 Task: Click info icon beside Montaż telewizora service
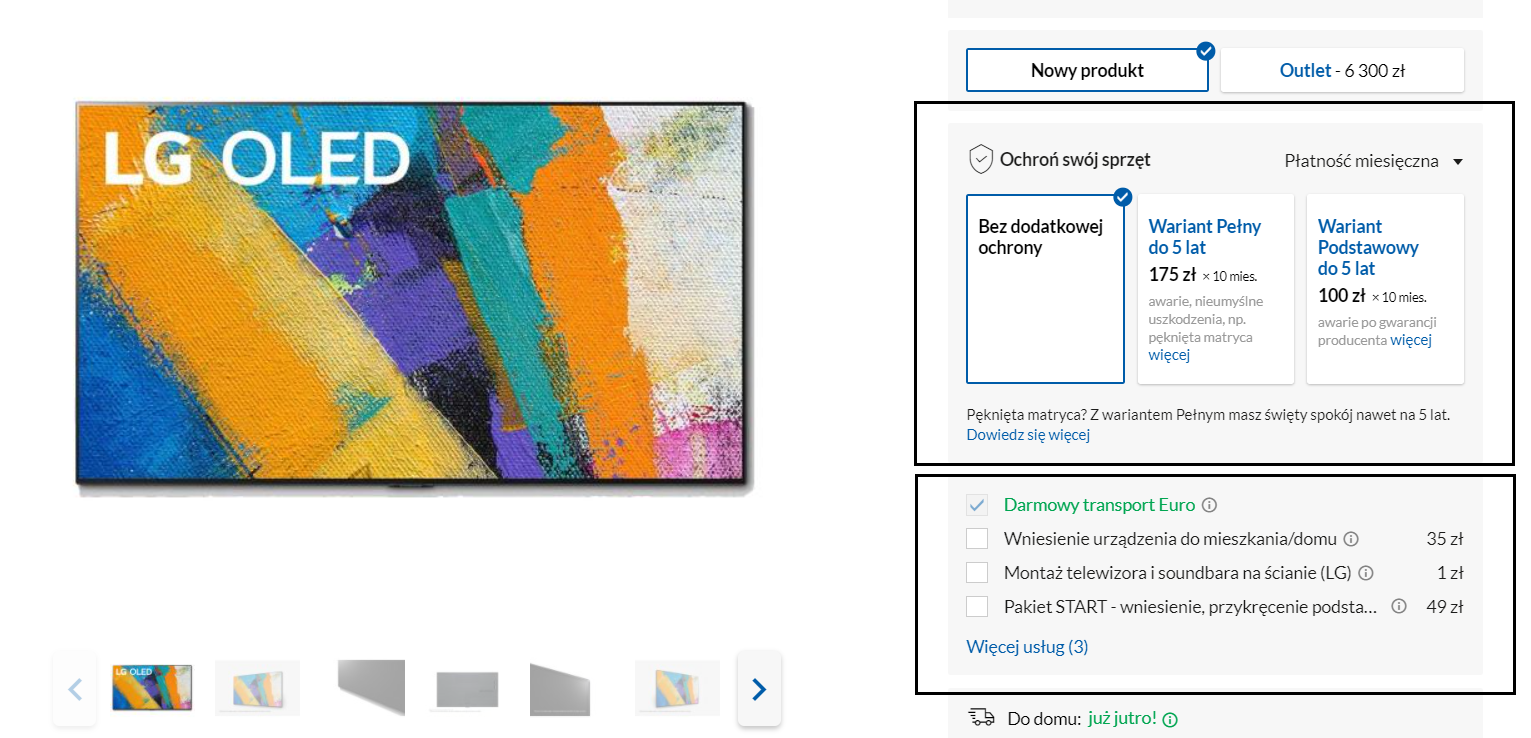point(1366,573)
